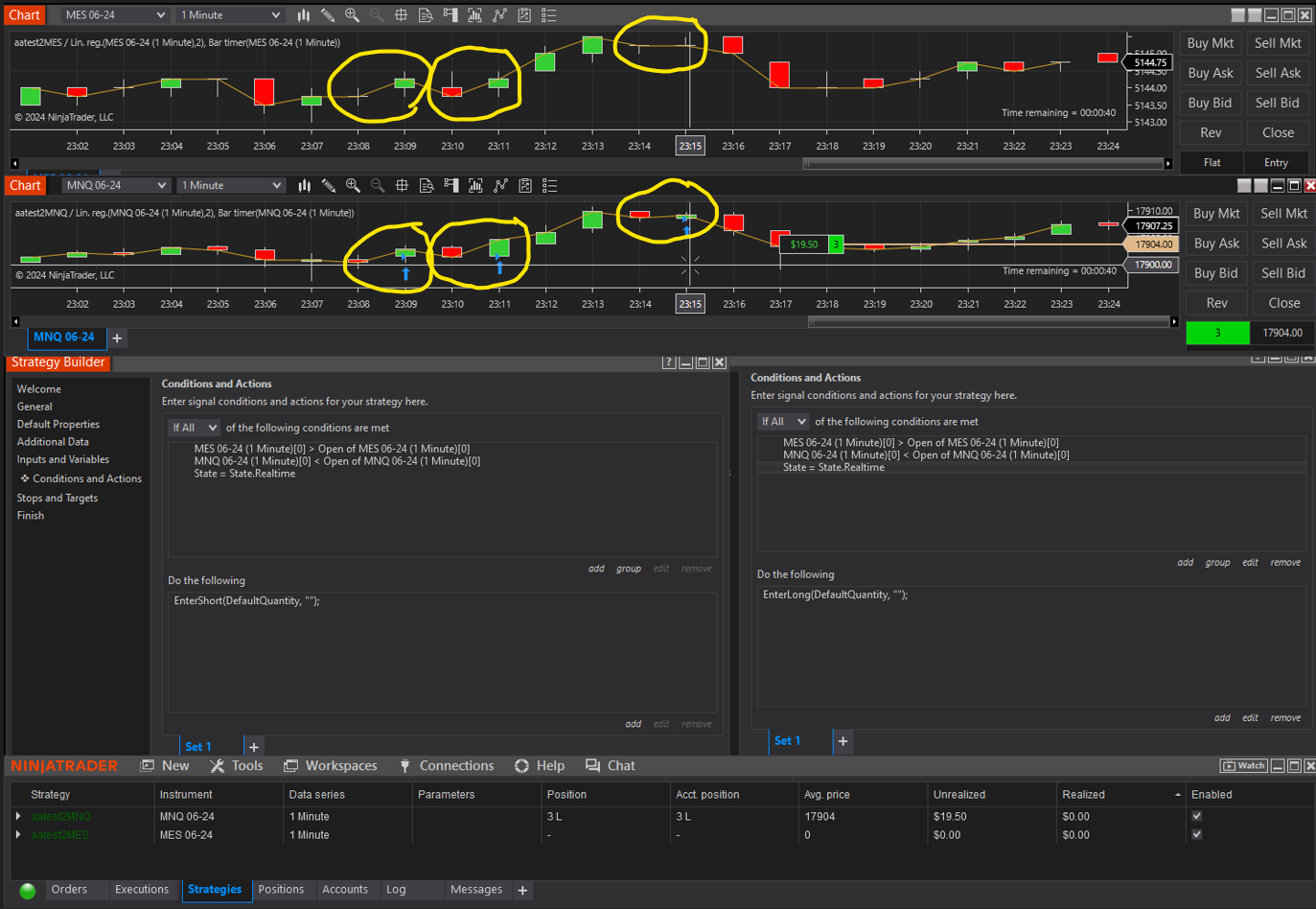
Task: Click the remove link under right conditions list
Action: 1285,563
